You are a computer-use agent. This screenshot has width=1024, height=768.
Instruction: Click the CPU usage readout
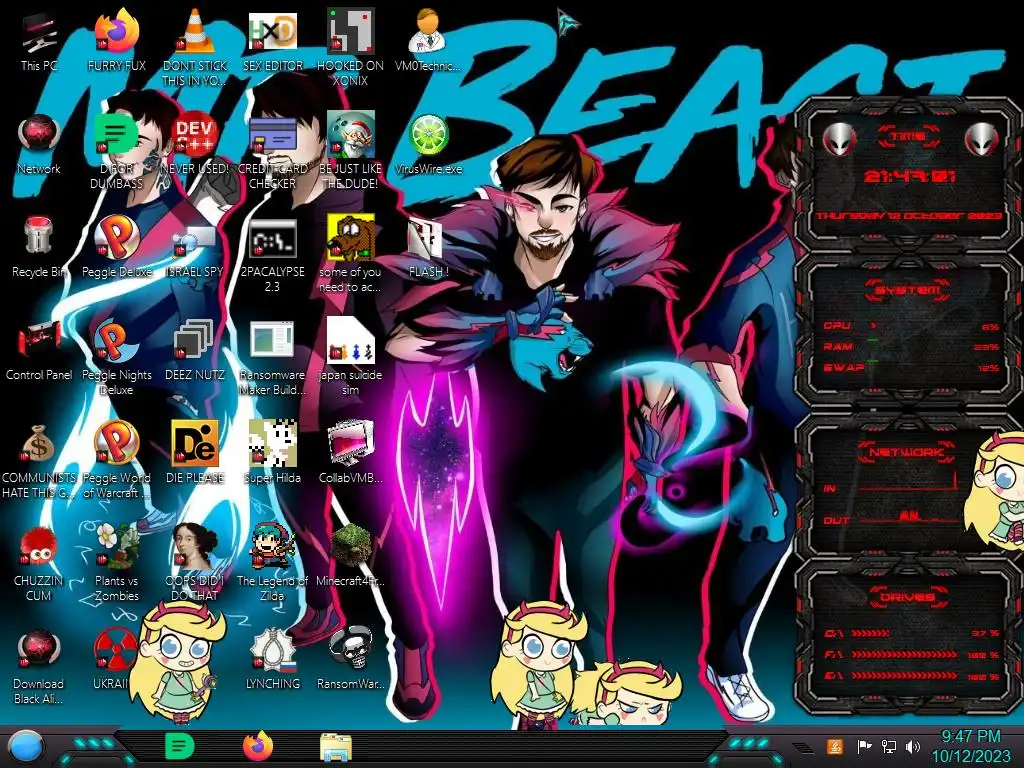[910, 326]
